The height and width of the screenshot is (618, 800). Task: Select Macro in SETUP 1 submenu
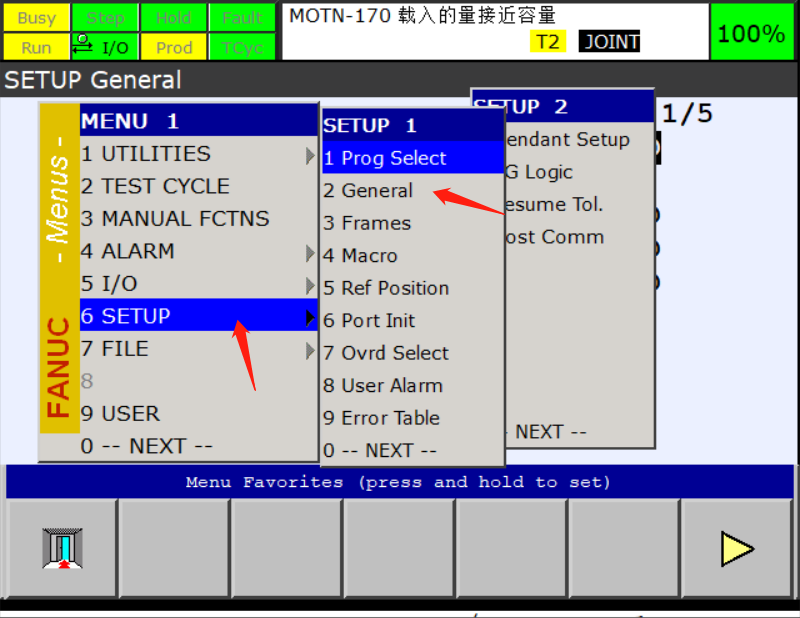(413, 255)
